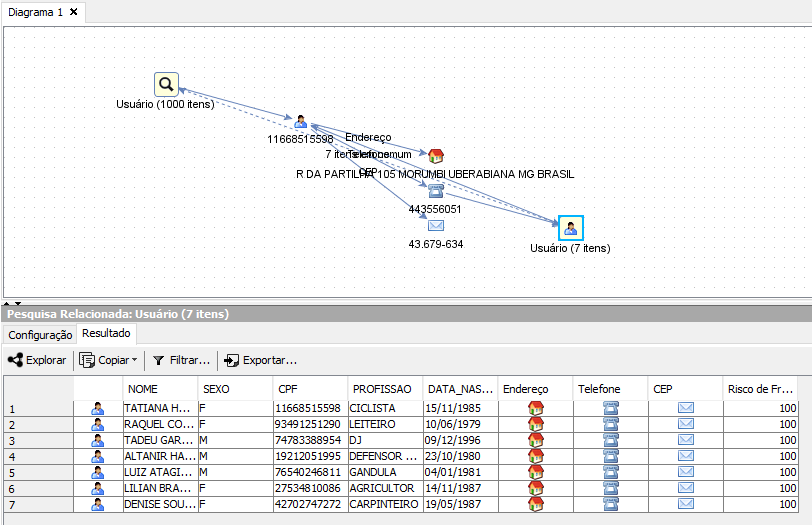Click the Explorar button

tap(37, 360)
